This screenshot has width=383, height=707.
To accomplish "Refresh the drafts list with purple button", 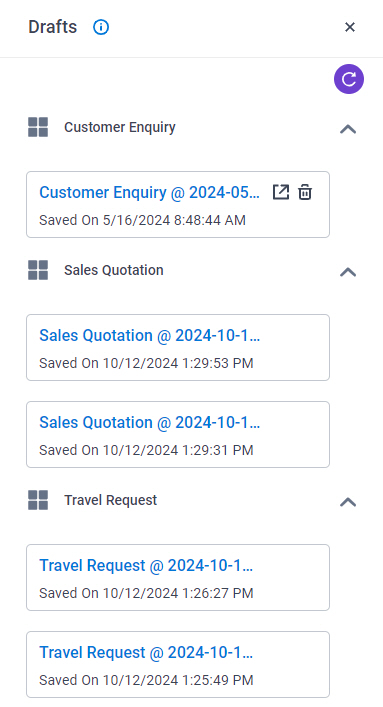I will click(349, 79).
